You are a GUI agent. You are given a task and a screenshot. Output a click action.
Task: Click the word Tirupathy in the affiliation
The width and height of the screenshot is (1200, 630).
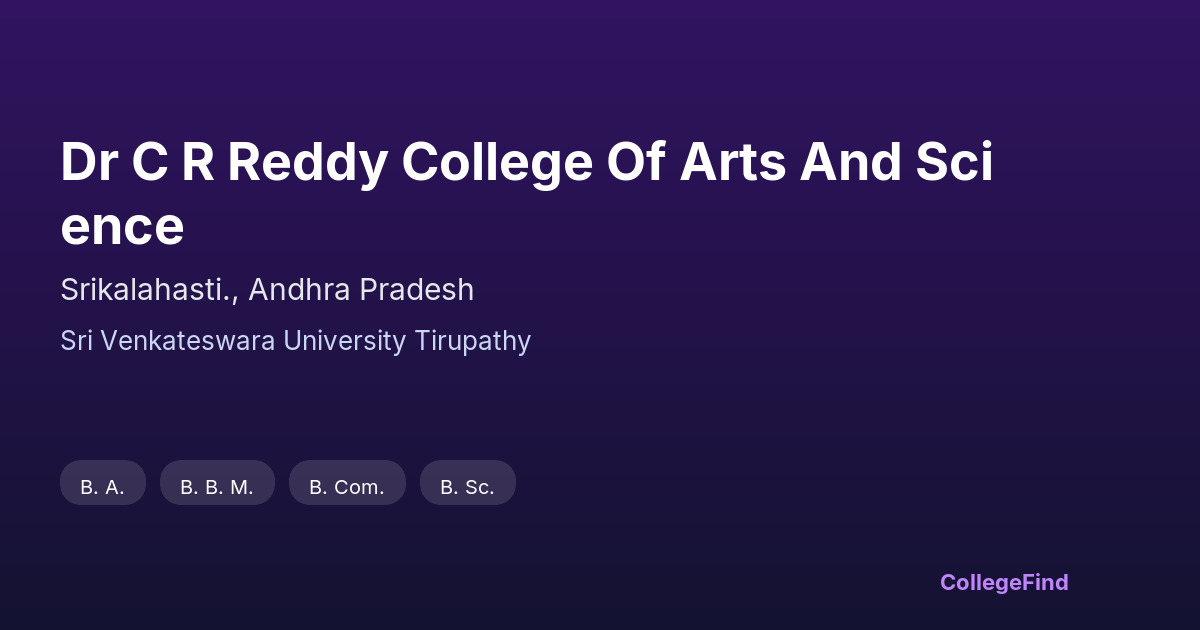pyautogui.click(x=472, y=341)
